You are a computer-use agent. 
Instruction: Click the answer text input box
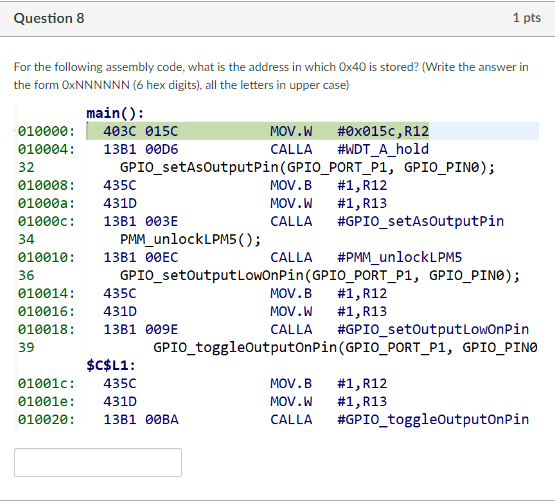98,462
